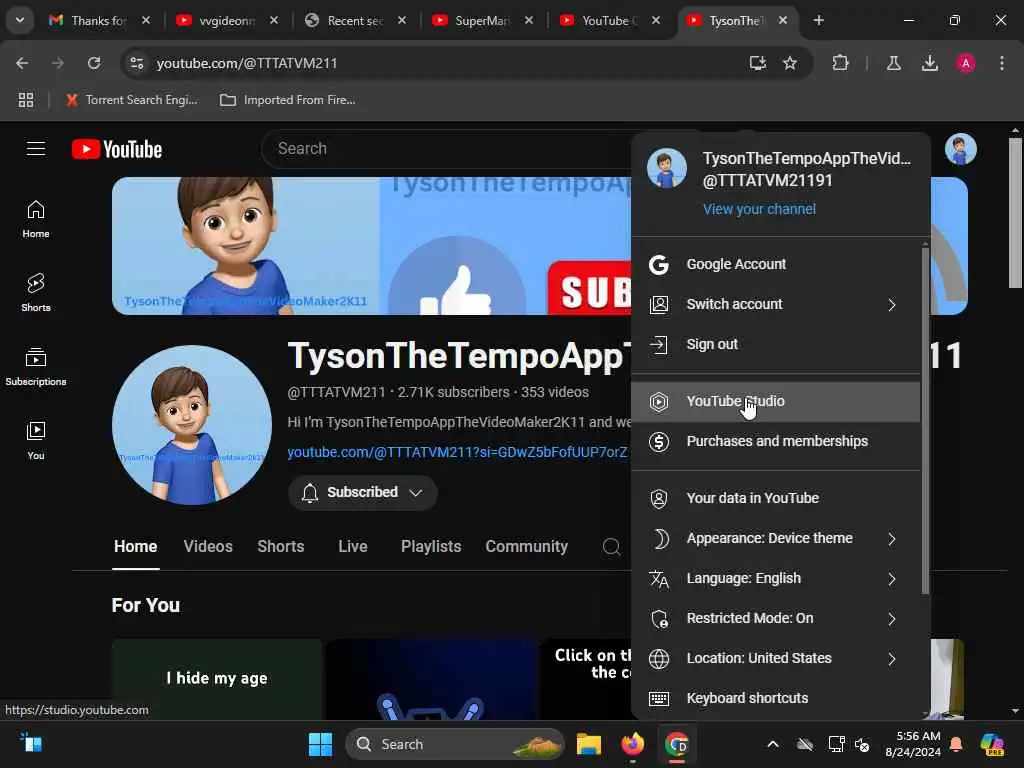This screenshot has width=1024, height=768.
Task: Click the channel profile picture
Action: click(192, 424)
